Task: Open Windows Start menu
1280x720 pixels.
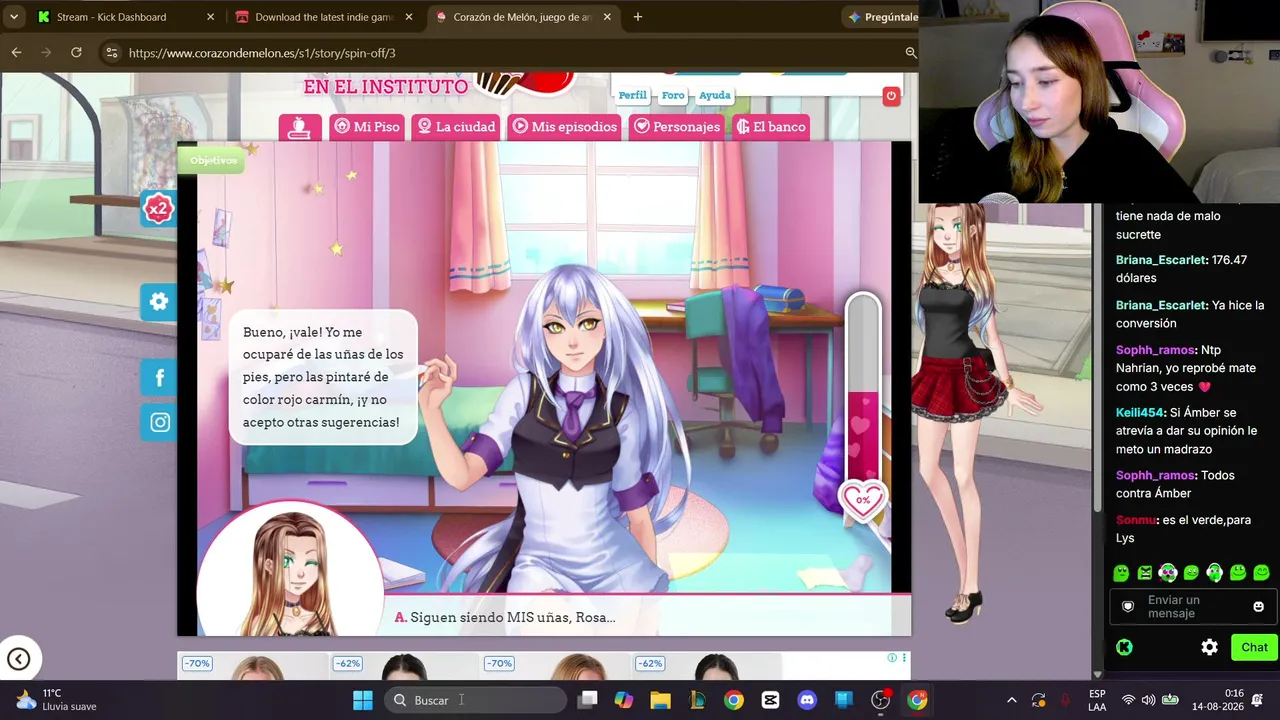Action: (x=363, y=700)
